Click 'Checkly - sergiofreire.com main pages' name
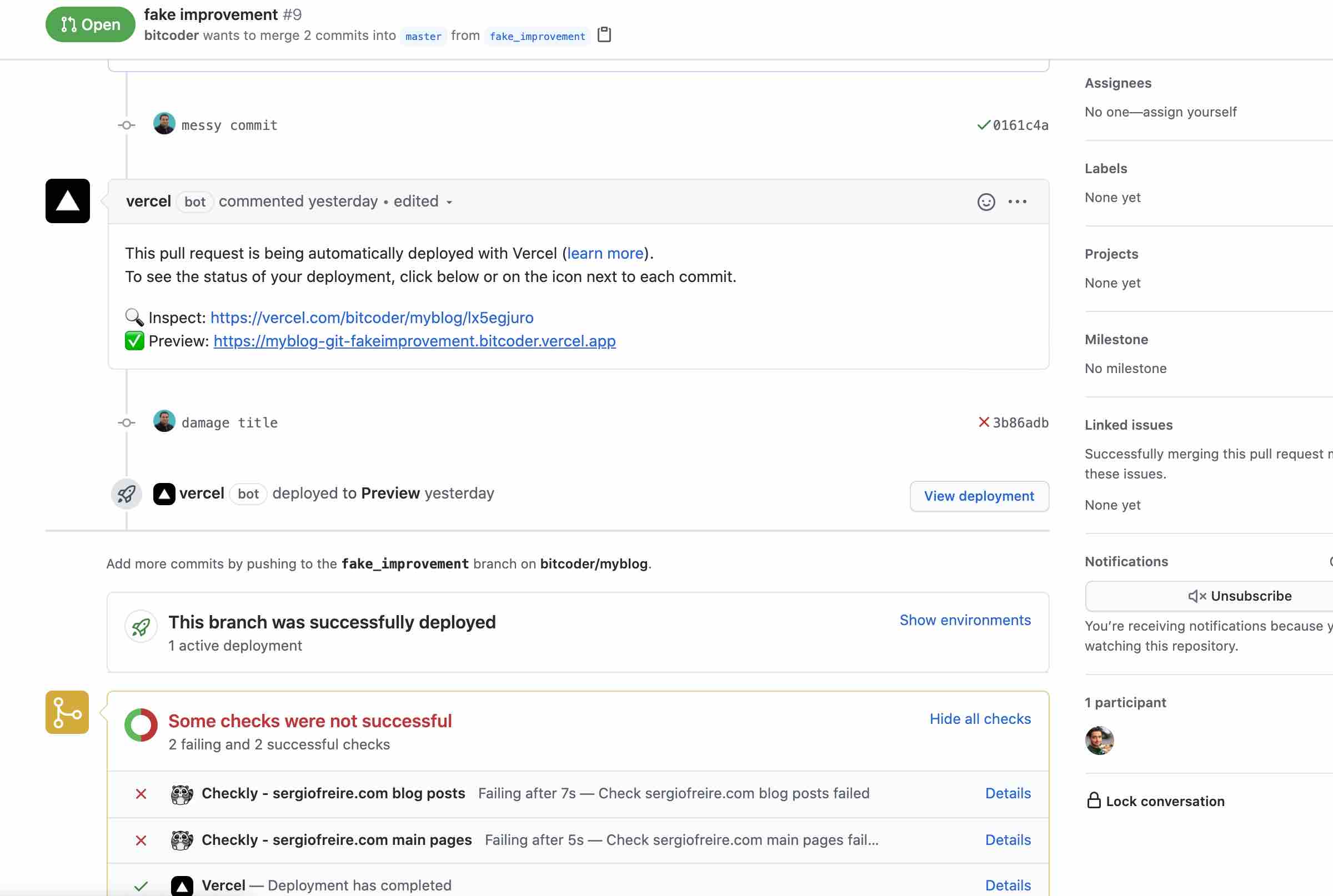 coord(337,840)
